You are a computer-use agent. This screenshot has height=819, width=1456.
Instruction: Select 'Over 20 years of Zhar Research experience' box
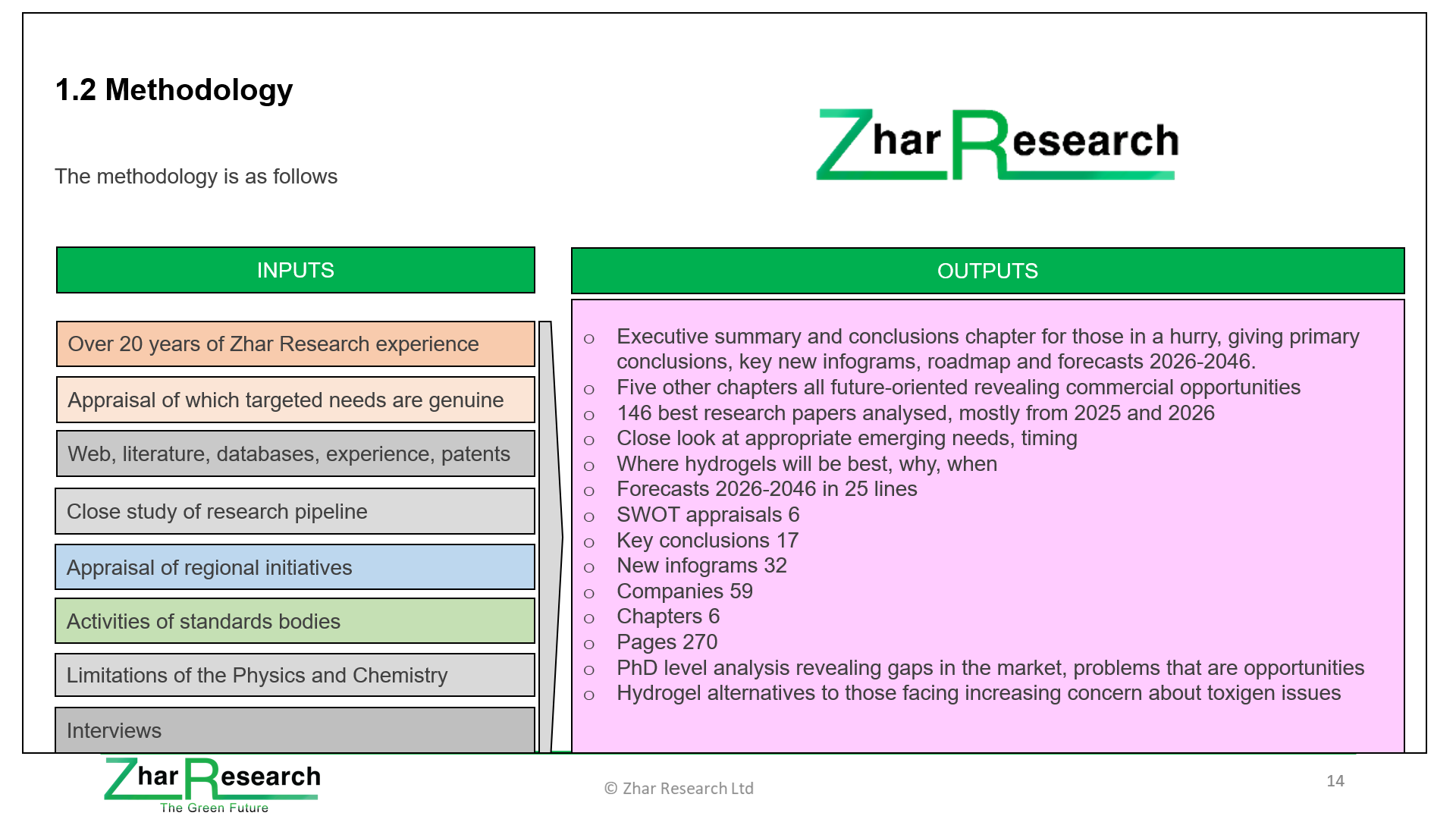point(295,344)
